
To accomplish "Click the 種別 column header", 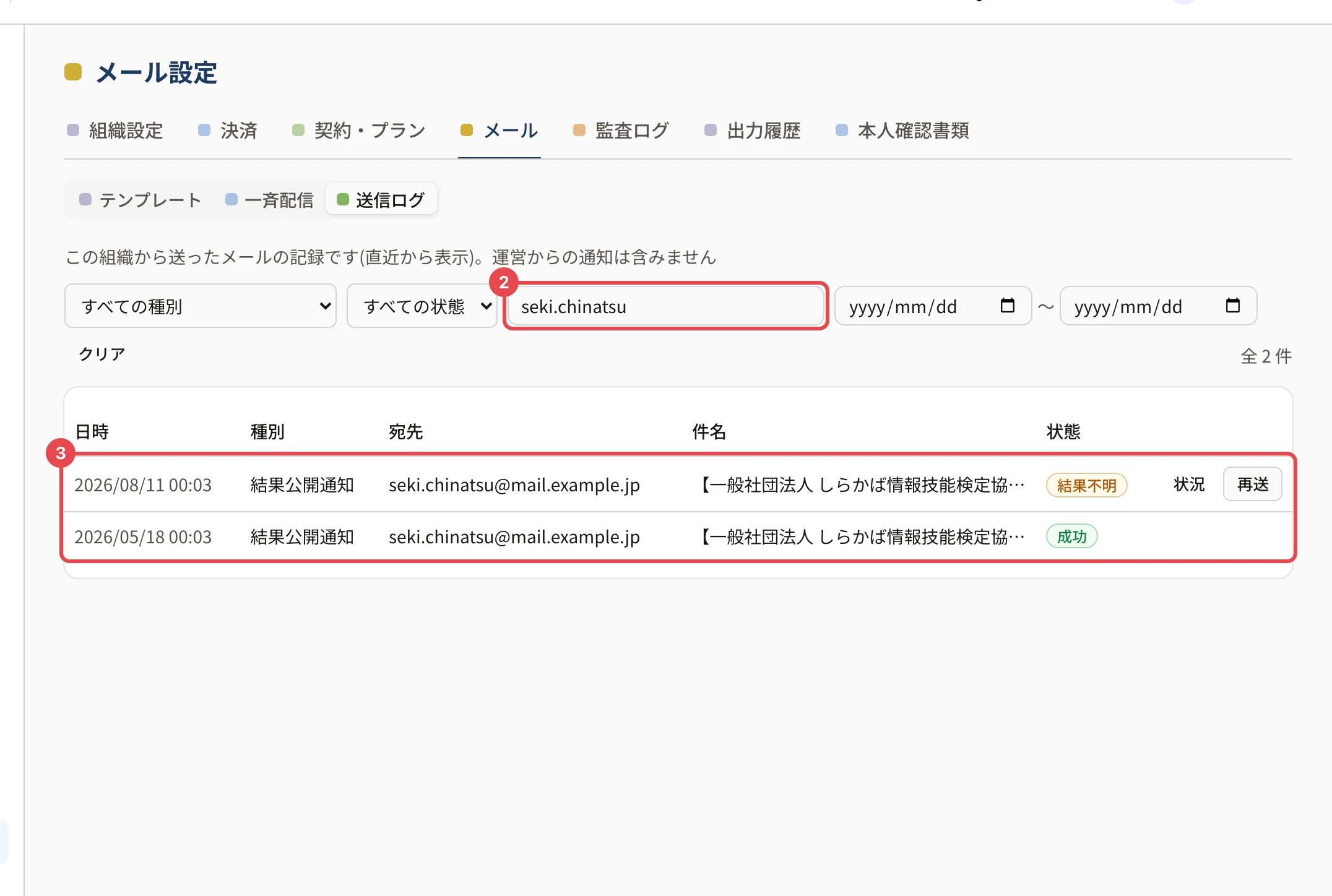I will [267, 431].
